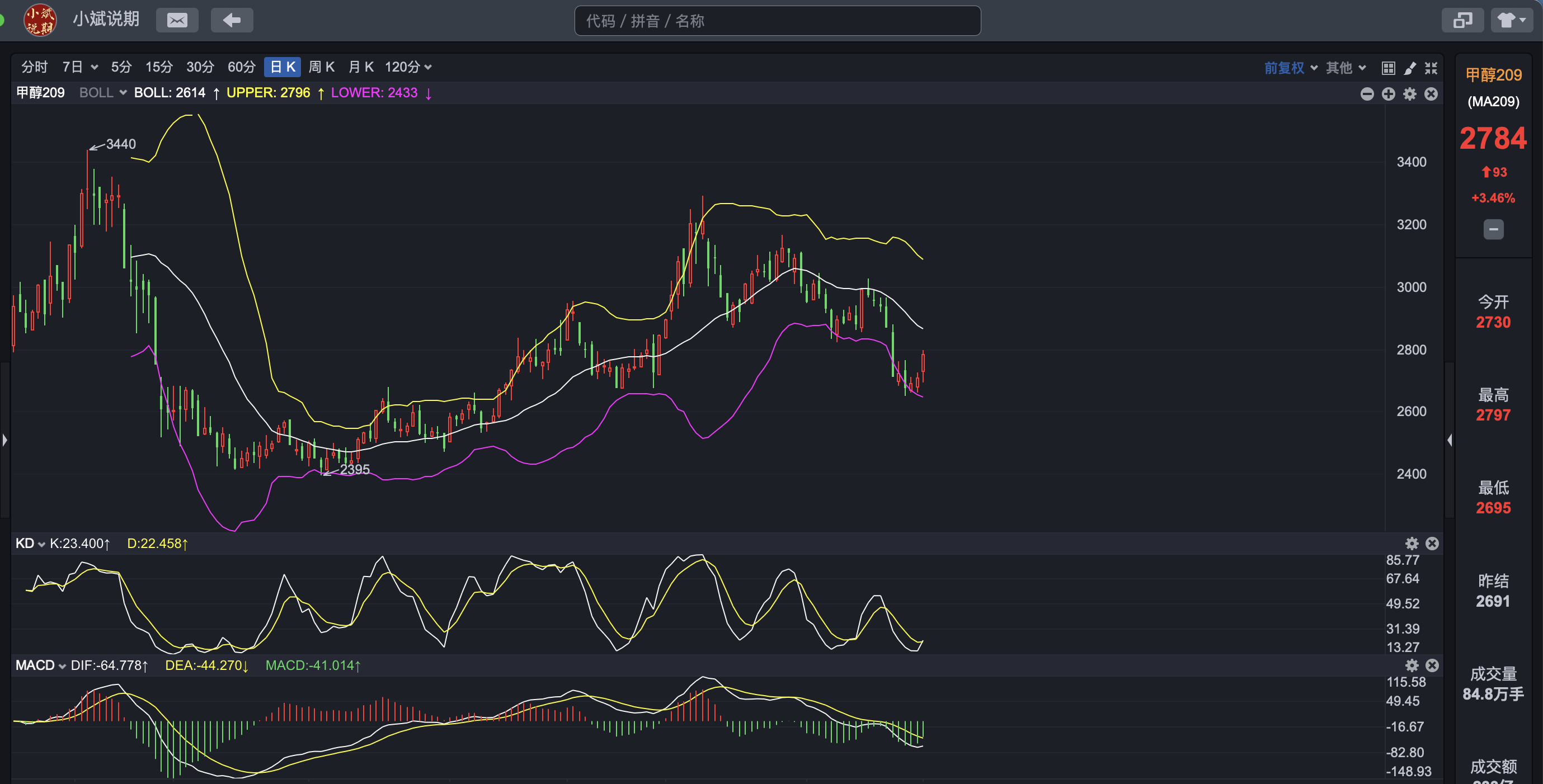Open the multi-window layout icon
The width and height of the screenshot is (1543, 784).
1462,20
